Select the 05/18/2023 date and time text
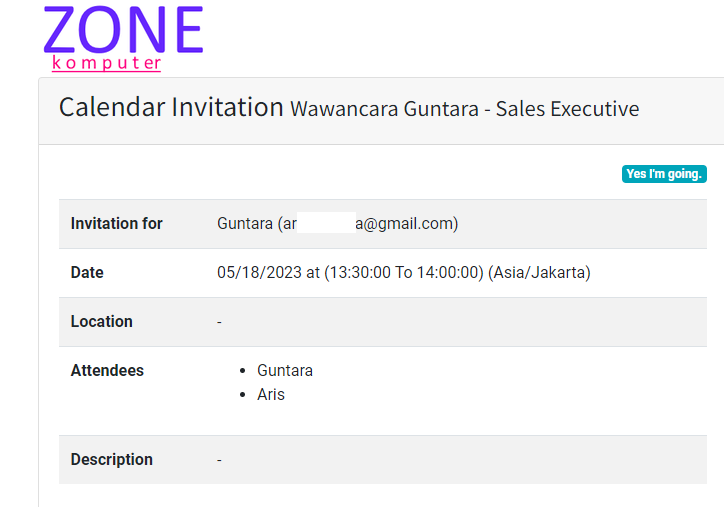Viewport: 724px width, 507px height. pyautogui.click(x=350, y=272)
